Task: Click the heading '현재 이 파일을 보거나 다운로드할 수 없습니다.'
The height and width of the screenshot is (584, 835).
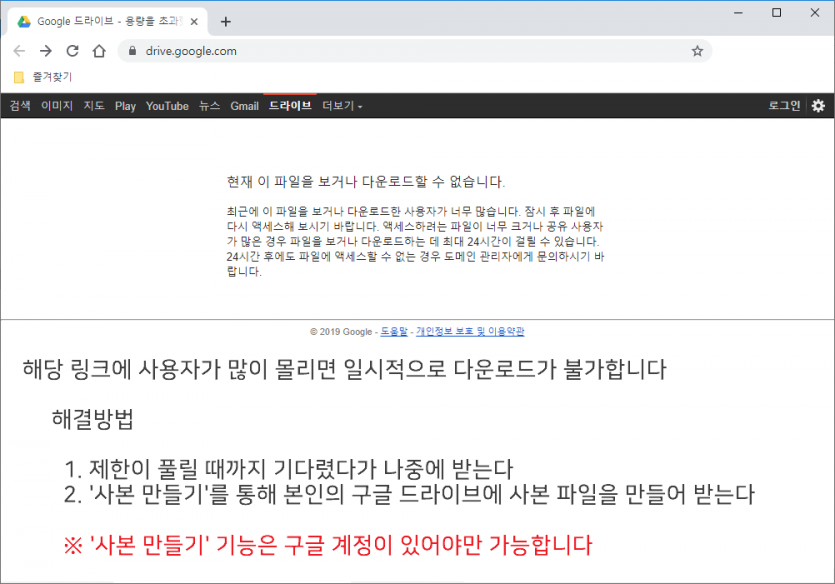Action: pos(366,182)
